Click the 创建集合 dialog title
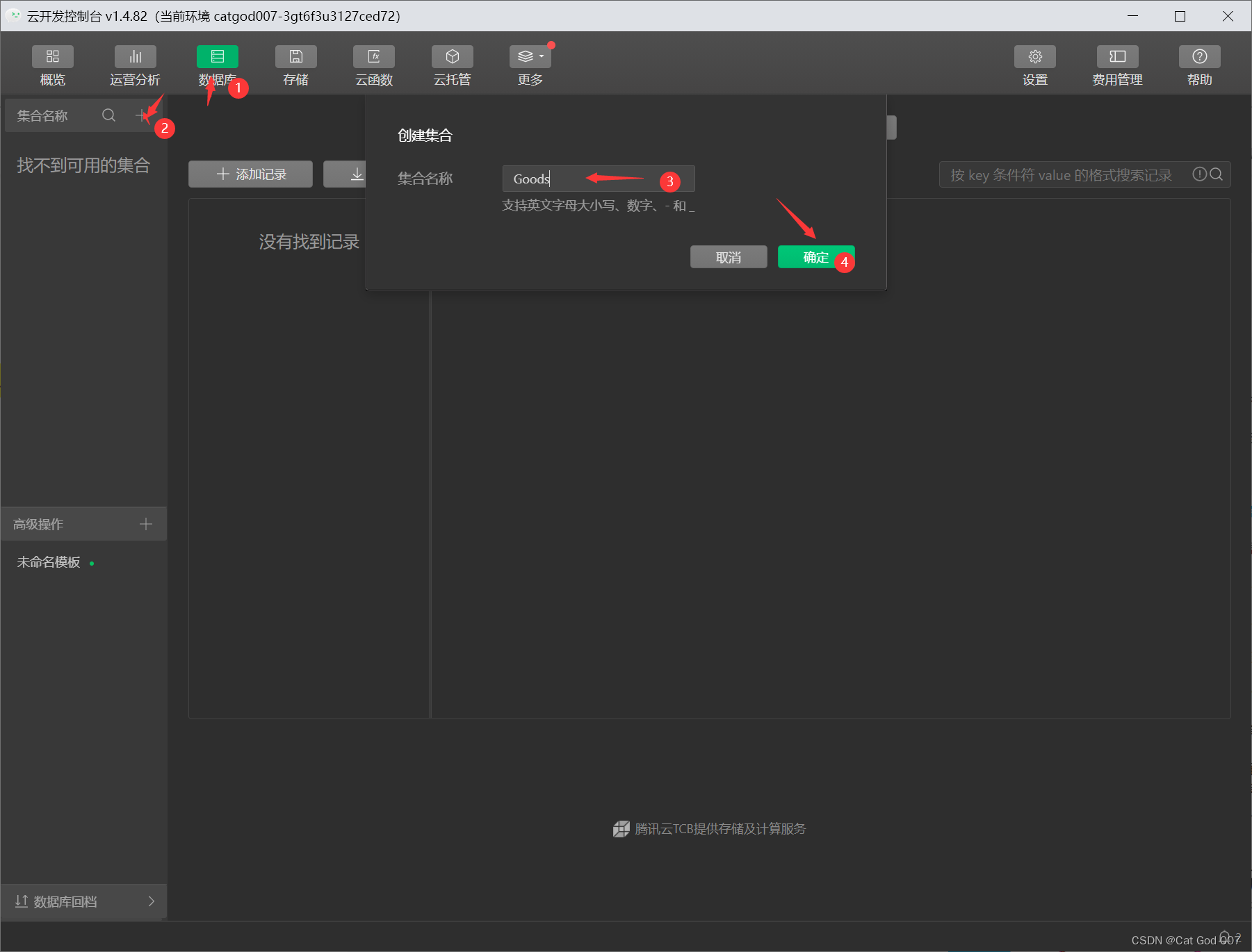 pos(425,136)
